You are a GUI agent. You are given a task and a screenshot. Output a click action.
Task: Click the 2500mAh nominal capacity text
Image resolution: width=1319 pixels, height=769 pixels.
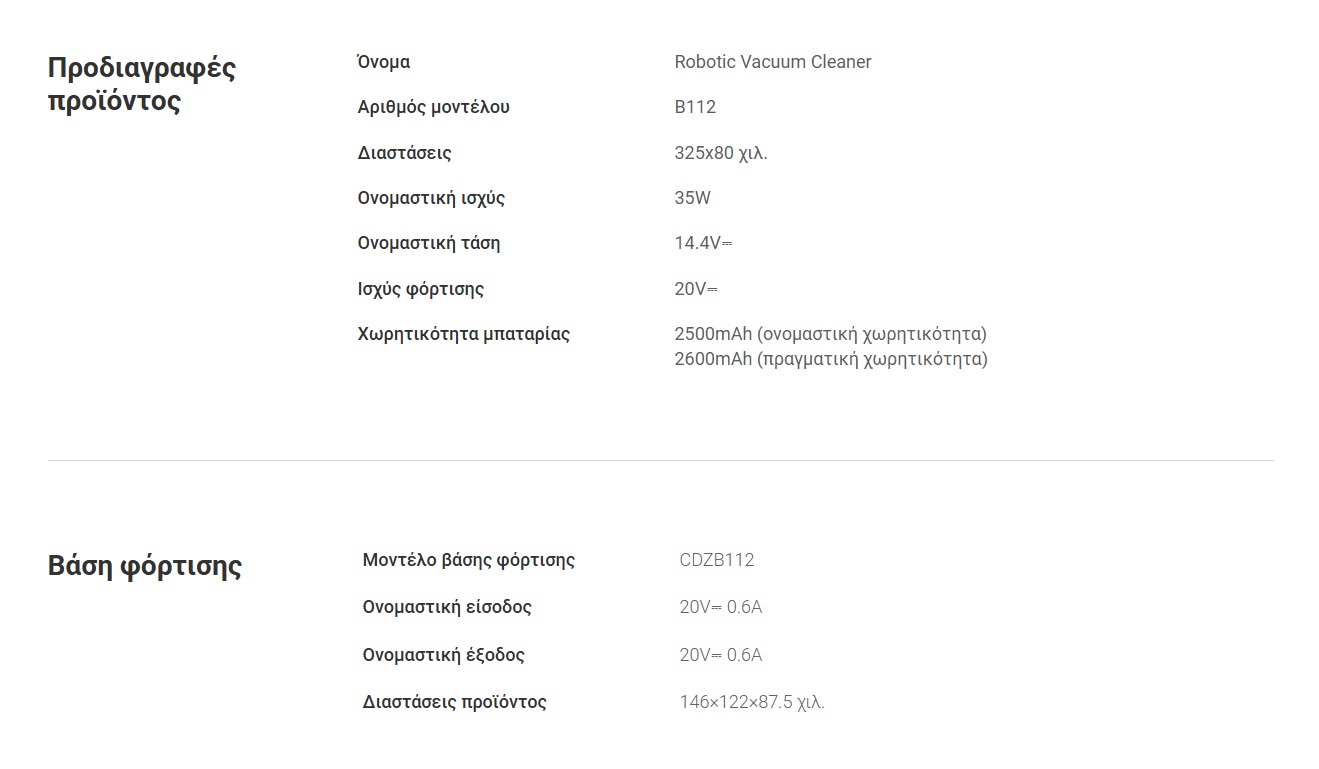point(831,334)
